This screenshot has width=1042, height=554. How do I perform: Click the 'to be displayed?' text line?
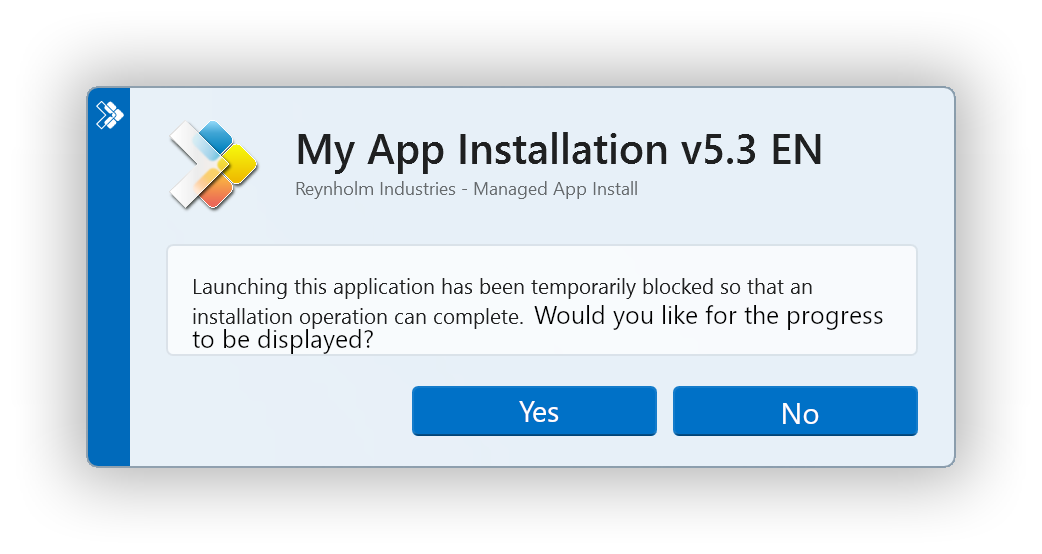[x=283, y=340]
